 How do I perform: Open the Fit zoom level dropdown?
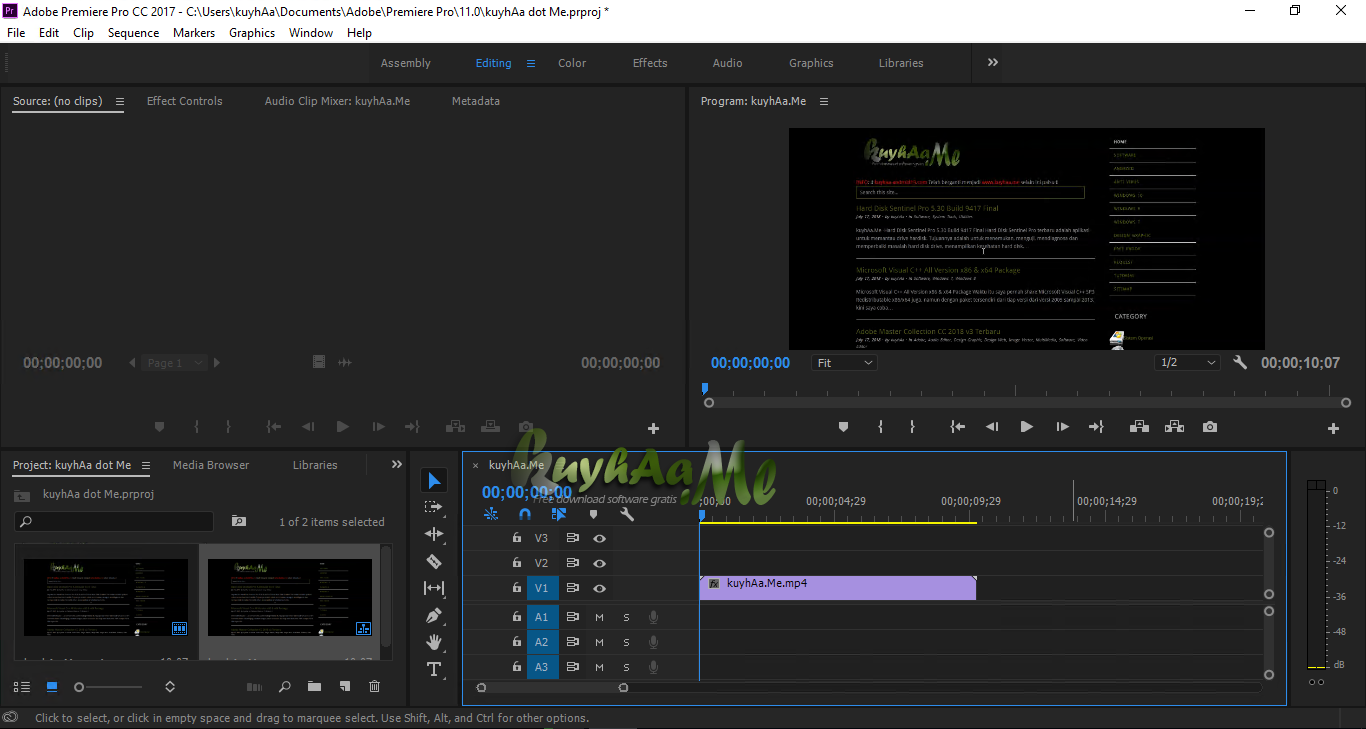844,363
